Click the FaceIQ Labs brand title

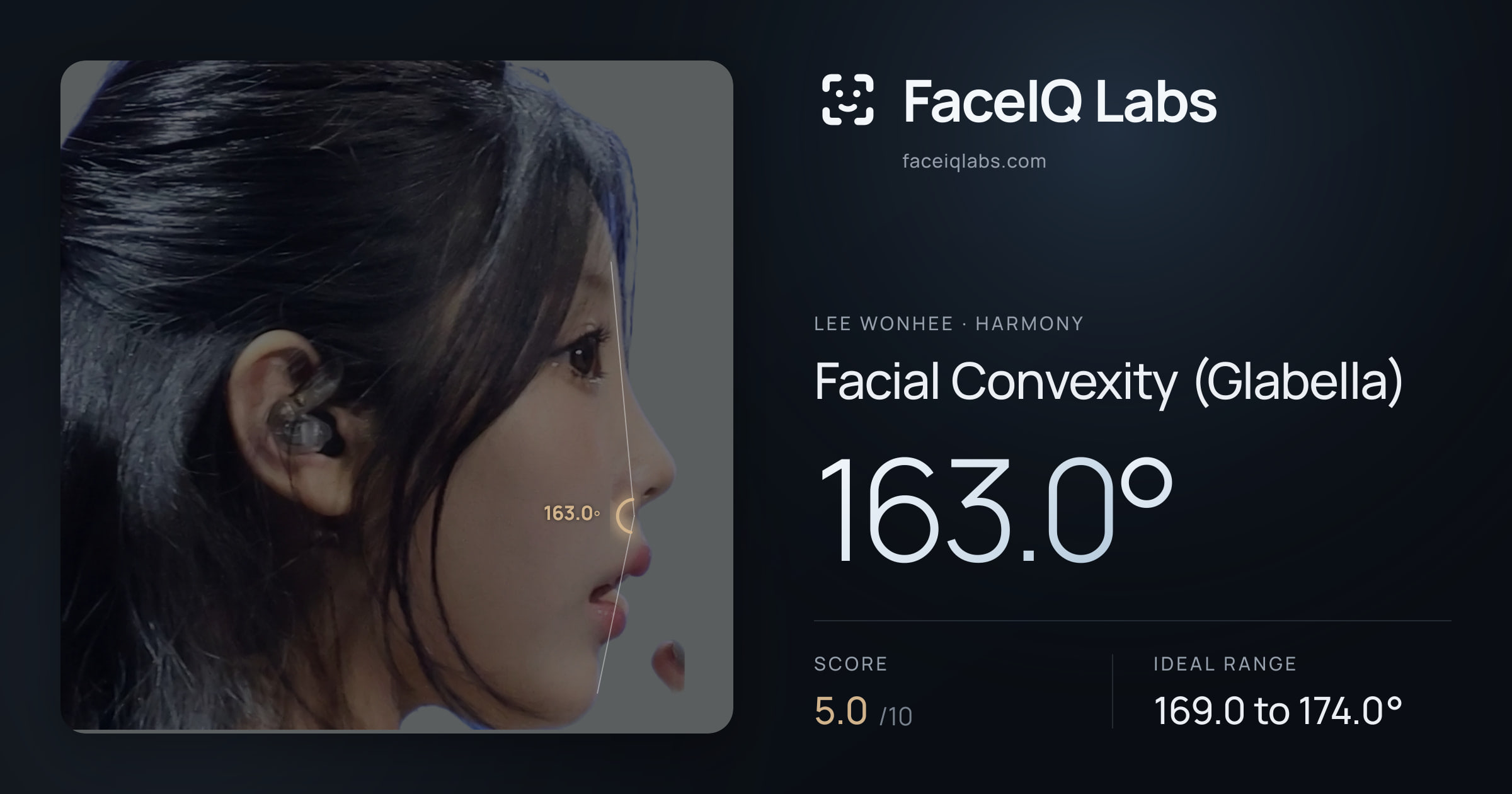pyautogui.click(x=1060, y=101)
